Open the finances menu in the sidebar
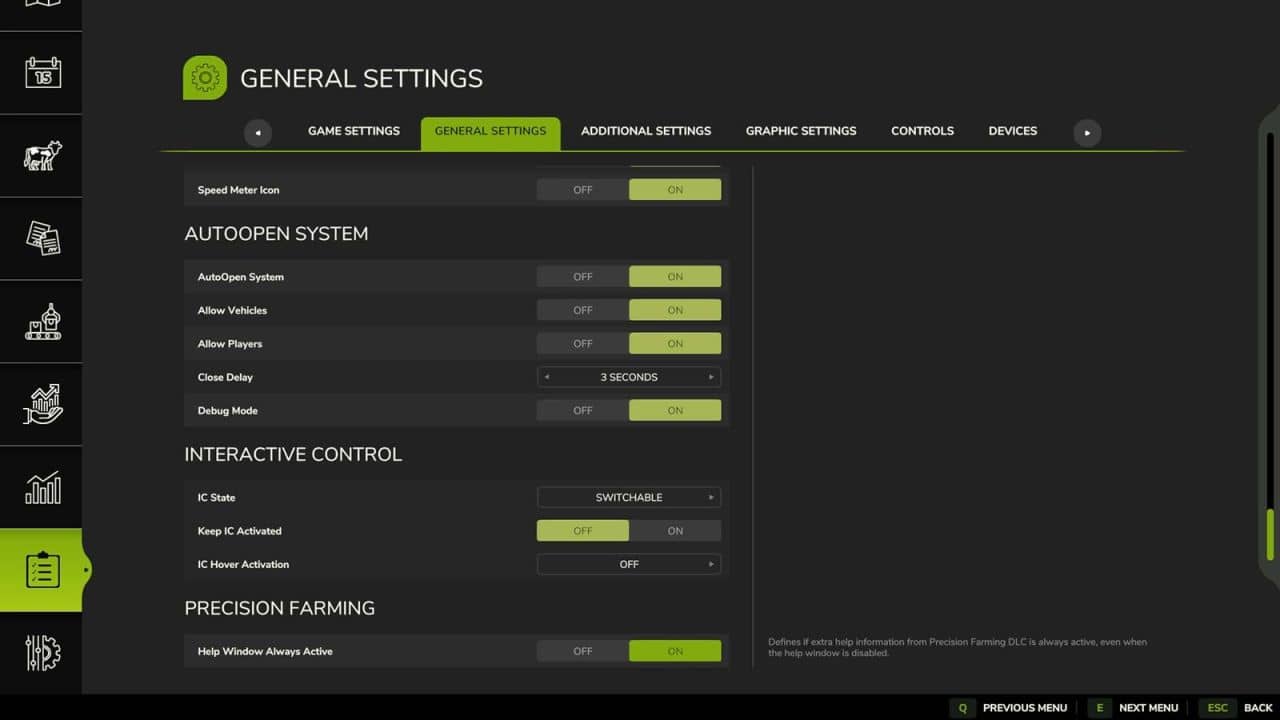The height and width of the screenshot is (720, 1280). [x=41, y=404]
